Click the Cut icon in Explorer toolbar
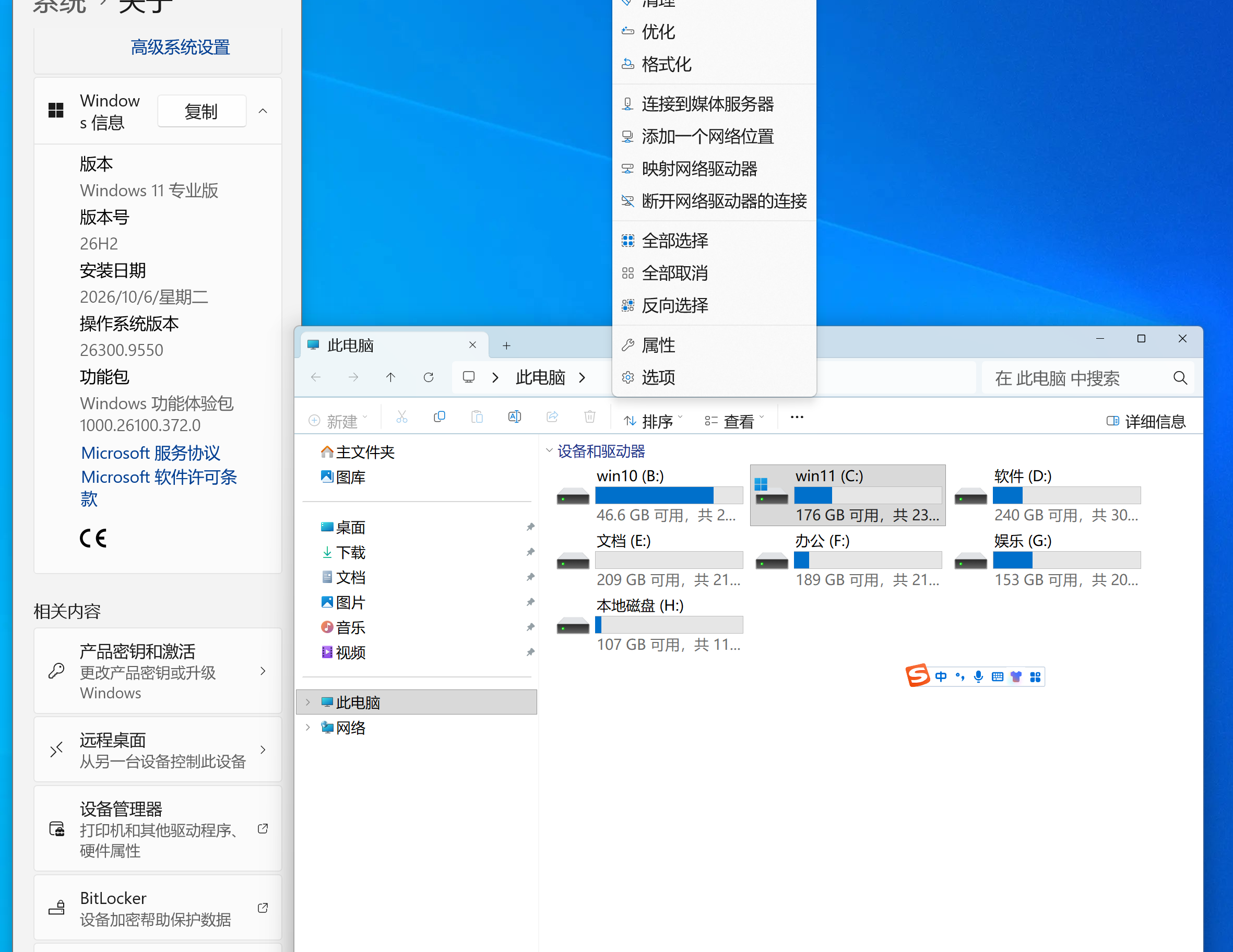The height and width of the screenshot is (952, 1233). pos(401,417)
